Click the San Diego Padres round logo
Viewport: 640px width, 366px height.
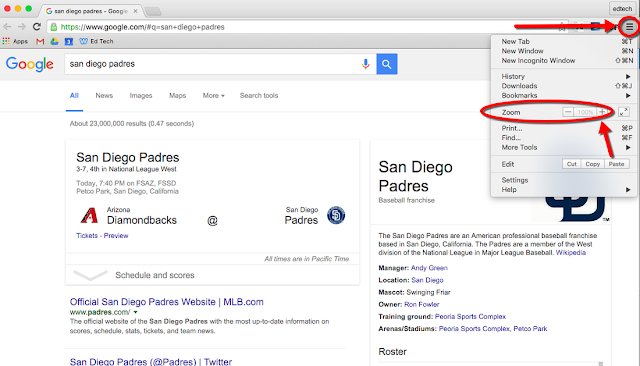pos(336,215)
